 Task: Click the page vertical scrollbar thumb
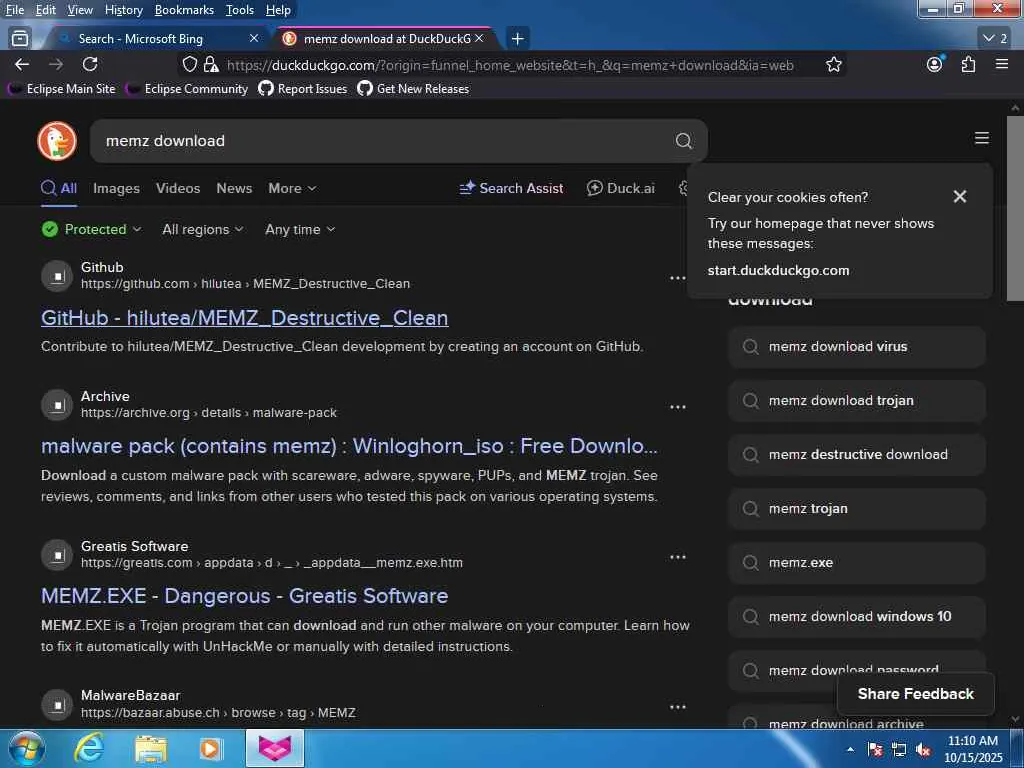tap(1015, 208)
